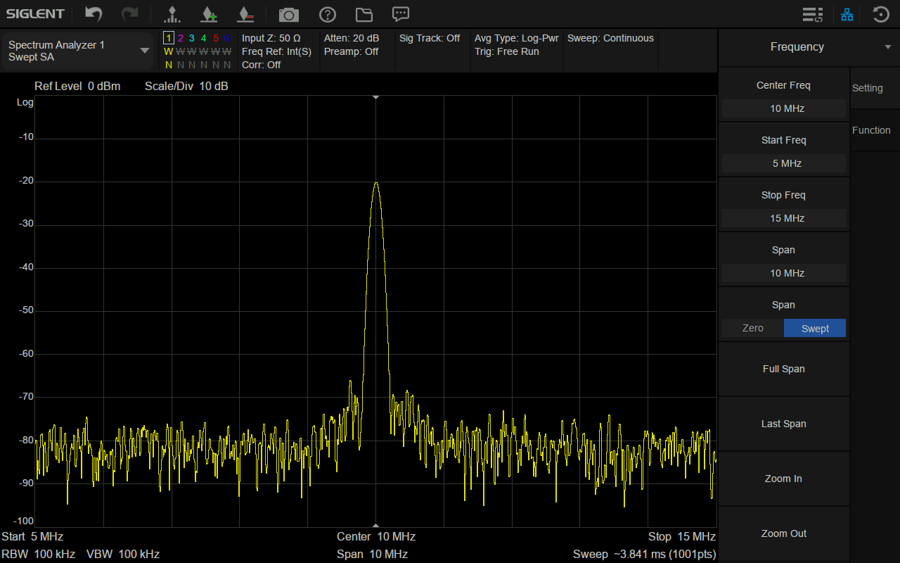Edit the Start Freq 5 MHz field
This screenshot has width=900, height=563.
coord(783,164)
